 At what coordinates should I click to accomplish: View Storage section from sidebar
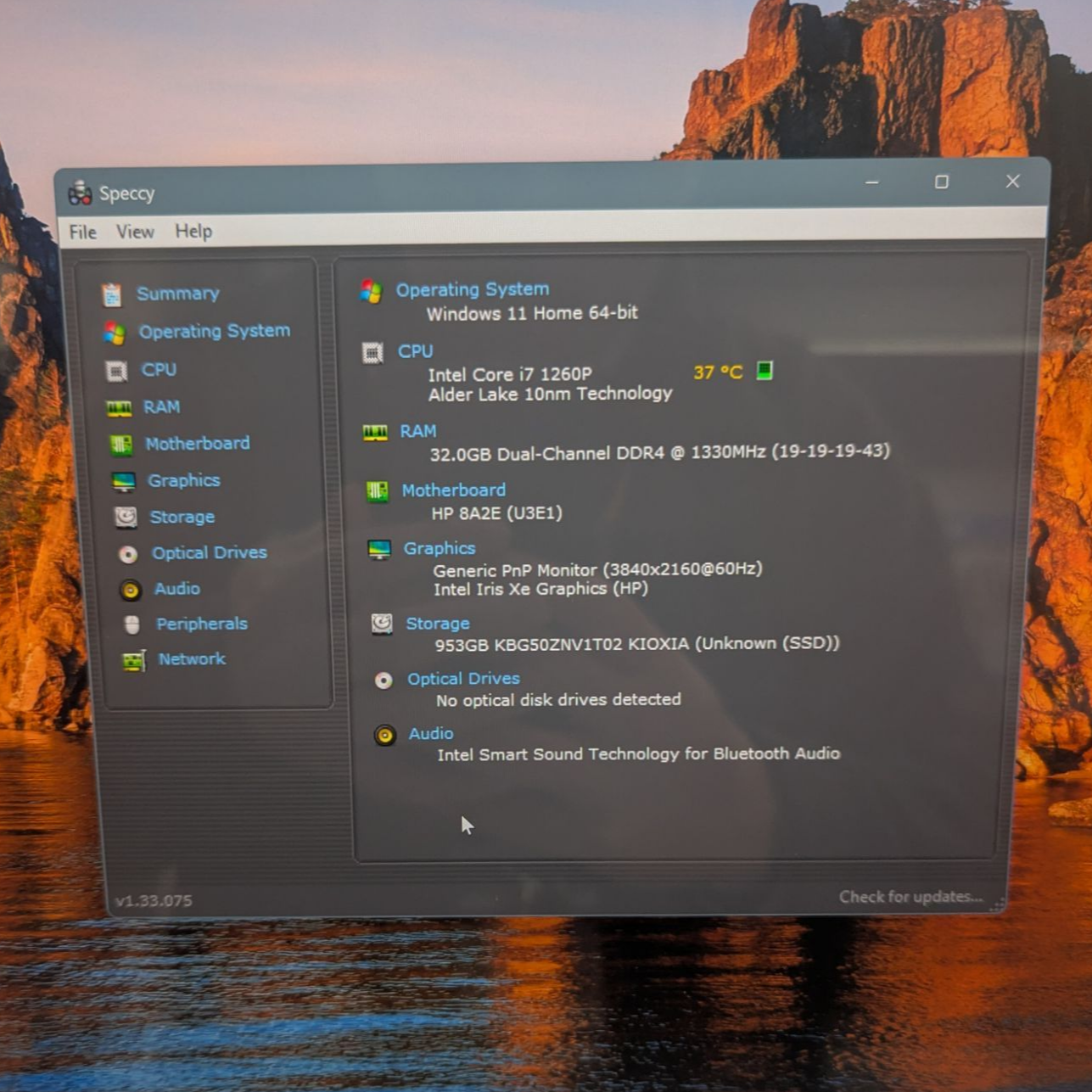click(x=182, y=517)
